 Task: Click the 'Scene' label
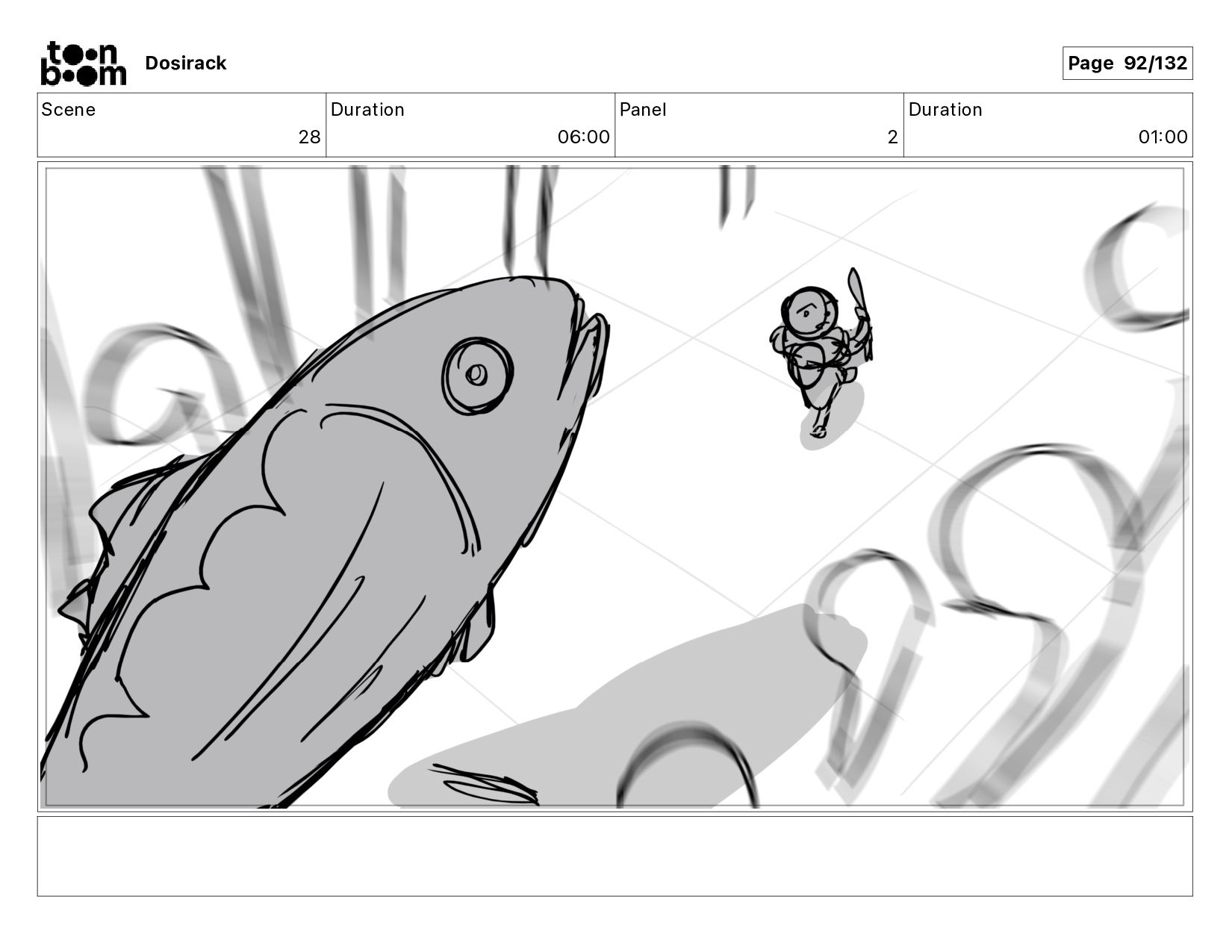[69, 110]
